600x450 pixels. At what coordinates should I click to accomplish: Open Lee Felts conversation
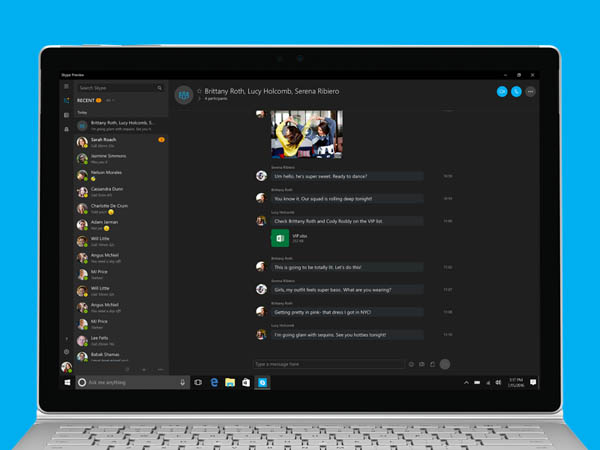click(x=121, y=341)
